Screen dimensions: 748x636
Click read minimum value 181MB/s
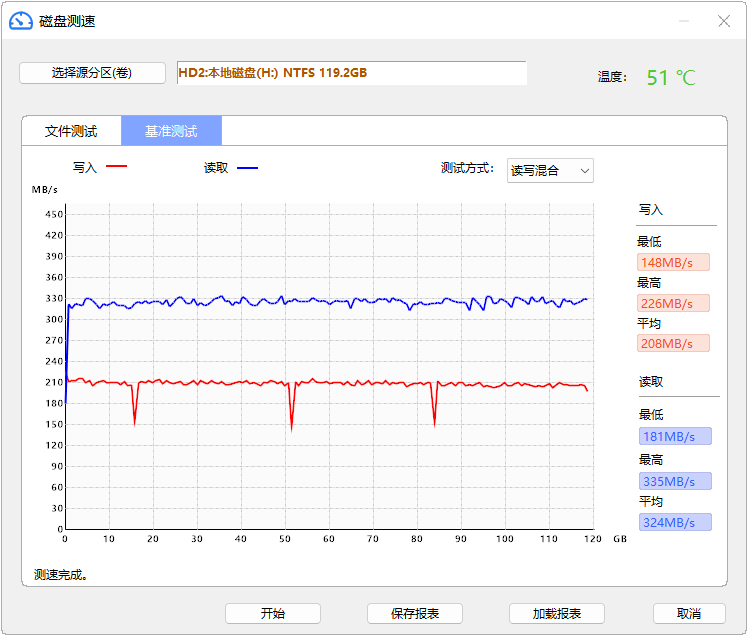(x=675, y=436)
